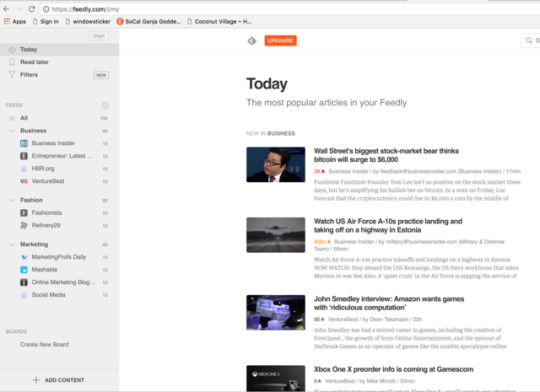The height and width of the screenshot is (392, 540).
Task: Open the windowsticker bookmark
Action: pos(88,21)
